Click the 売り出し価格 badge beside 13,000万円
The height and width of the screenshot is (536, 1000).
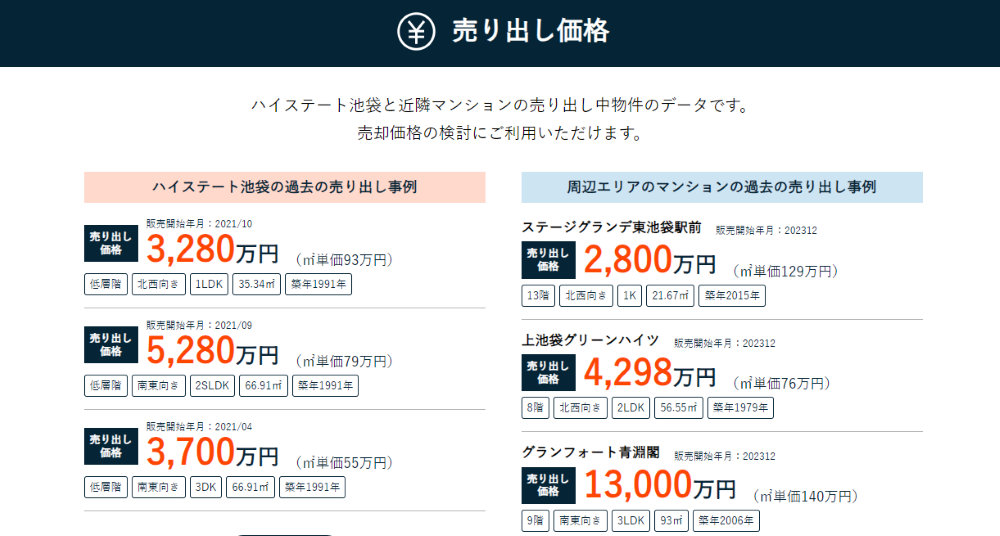548,485
